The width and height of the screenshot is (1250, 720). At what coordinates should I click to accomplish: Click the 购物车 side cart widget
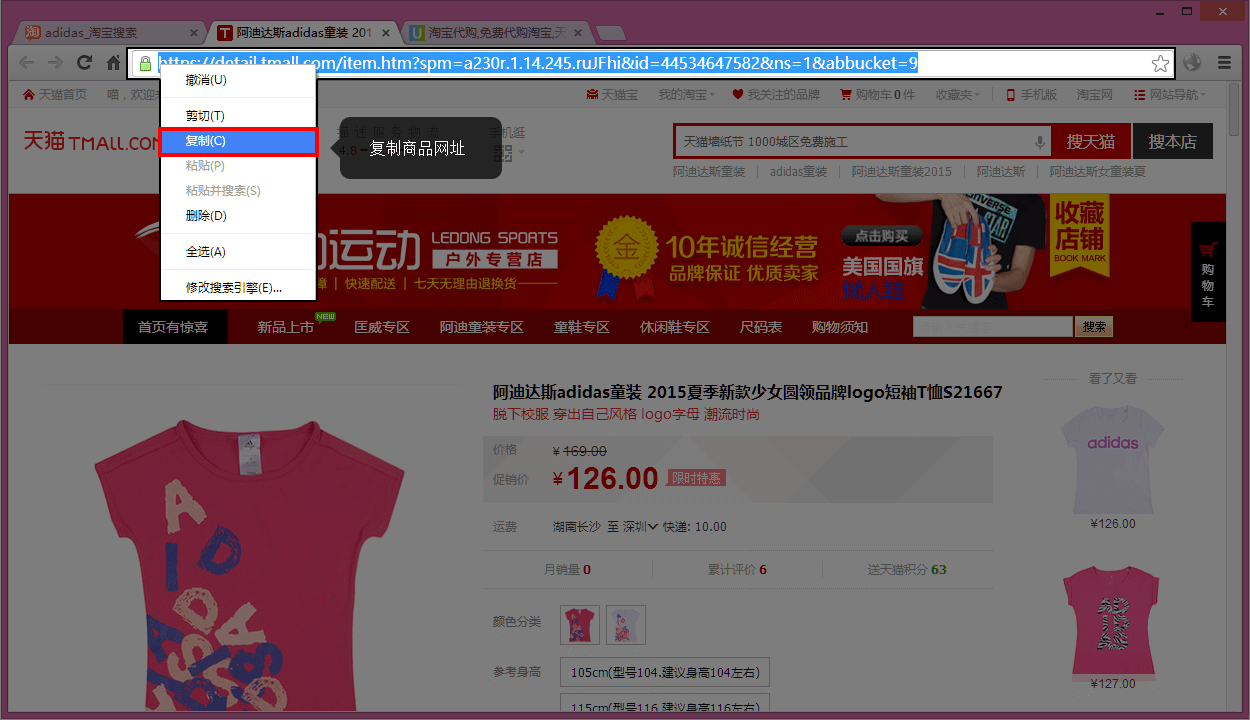click(x=1208, y=272)
